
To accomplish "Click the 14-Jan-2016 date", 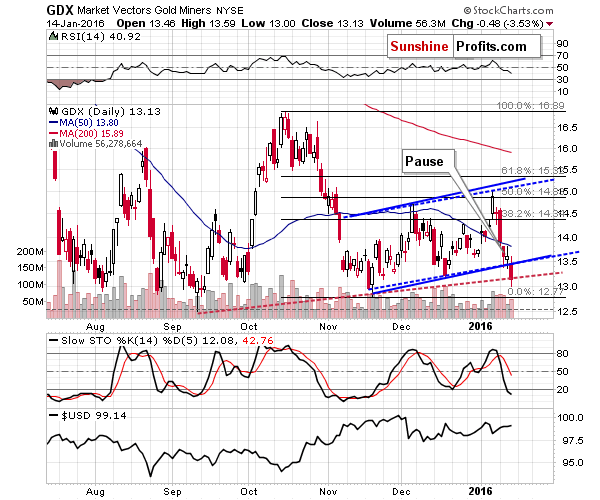I will [75, 24].
